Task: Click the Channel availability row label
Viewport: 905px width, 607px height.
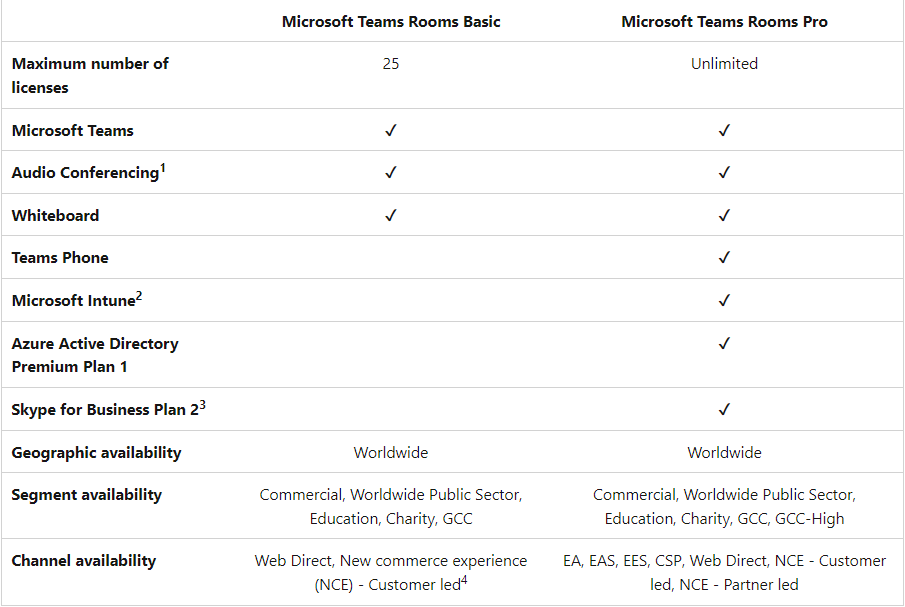Action: coord(84,561)
